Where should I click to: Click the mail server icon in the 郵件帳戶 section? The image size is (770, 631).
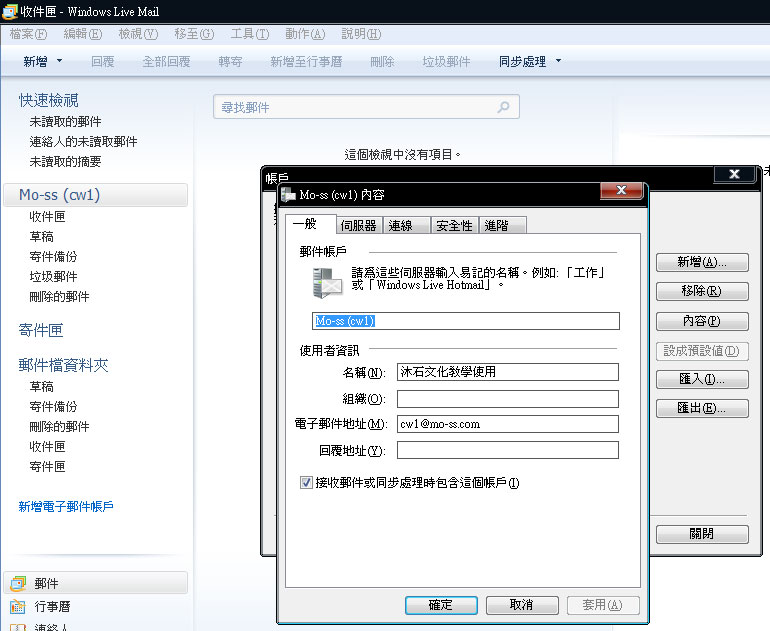coord(328,283)
